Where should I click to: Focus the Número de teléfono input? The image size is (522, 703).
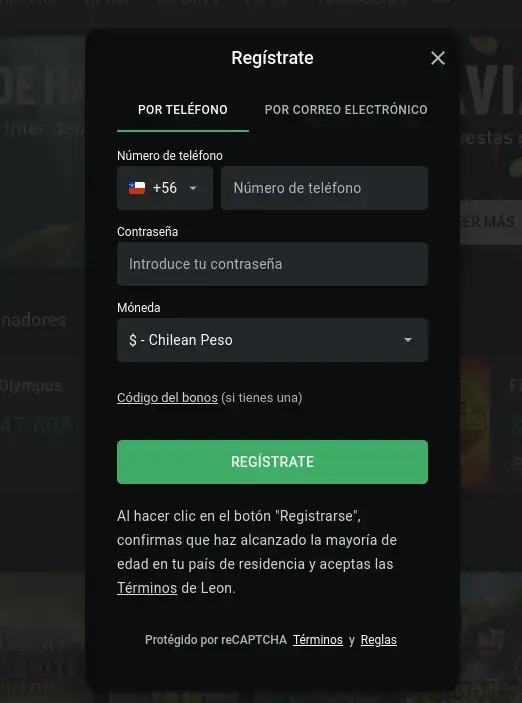pos(324,188)
